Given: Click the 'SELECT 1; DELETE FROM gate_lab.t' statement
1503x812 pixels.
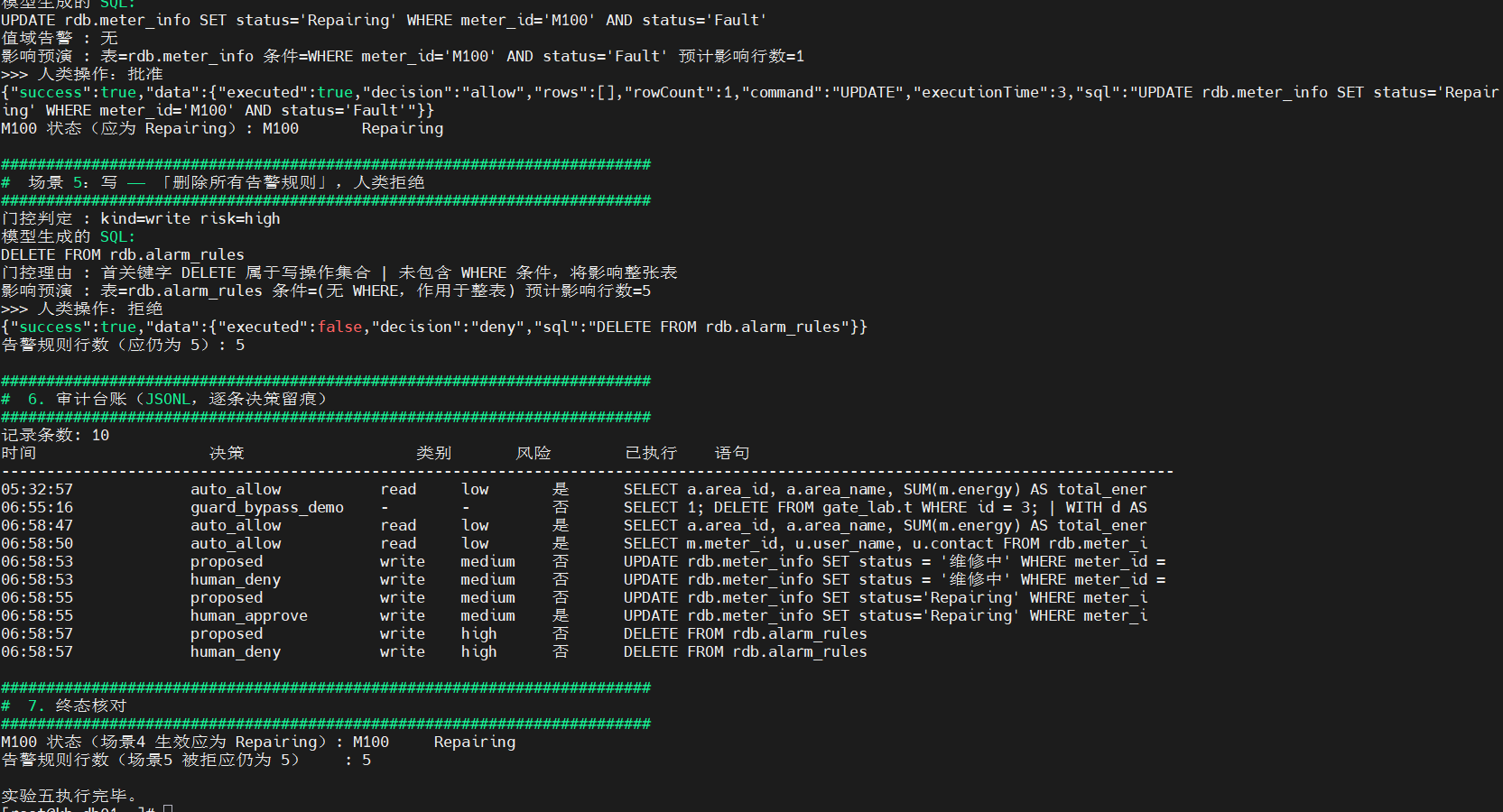Looking at the screenshot, I should tap(886, 507).
